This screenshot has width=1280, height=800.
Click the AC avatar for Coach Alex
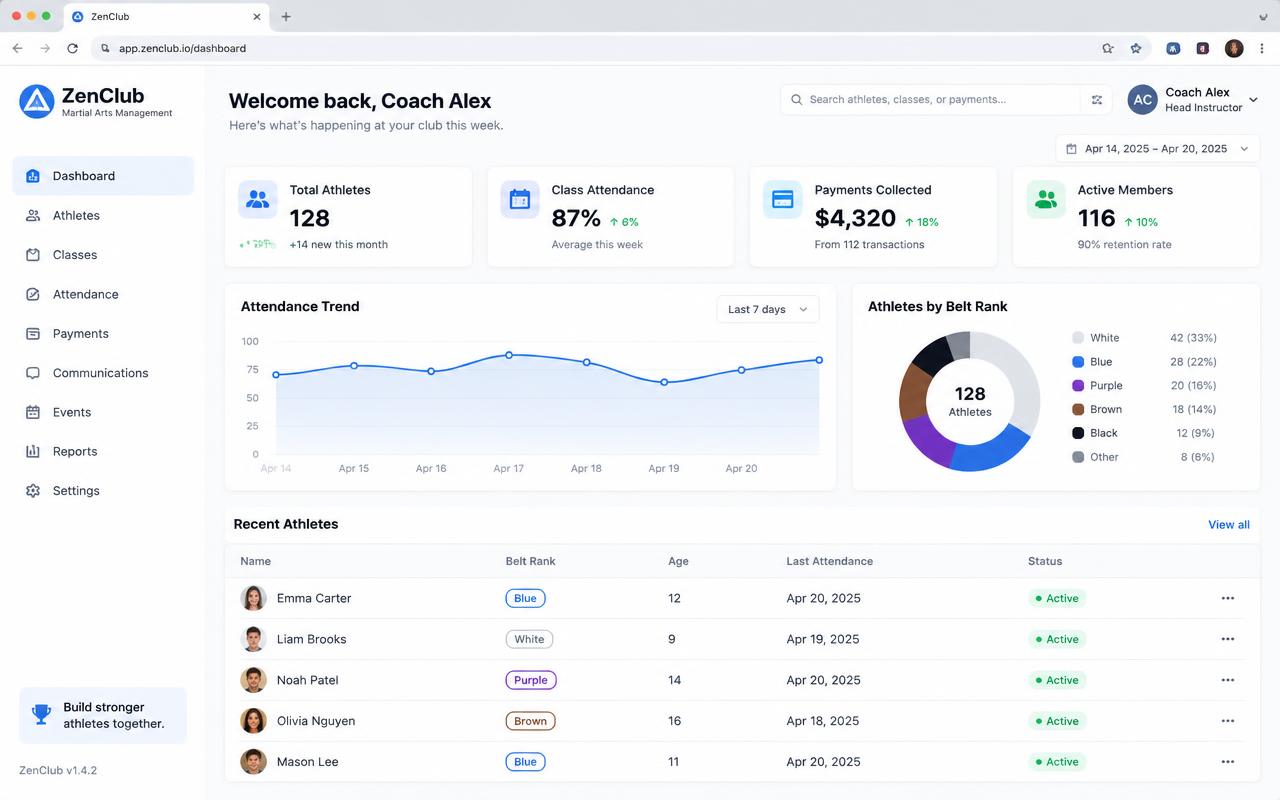click(1143, 100)
